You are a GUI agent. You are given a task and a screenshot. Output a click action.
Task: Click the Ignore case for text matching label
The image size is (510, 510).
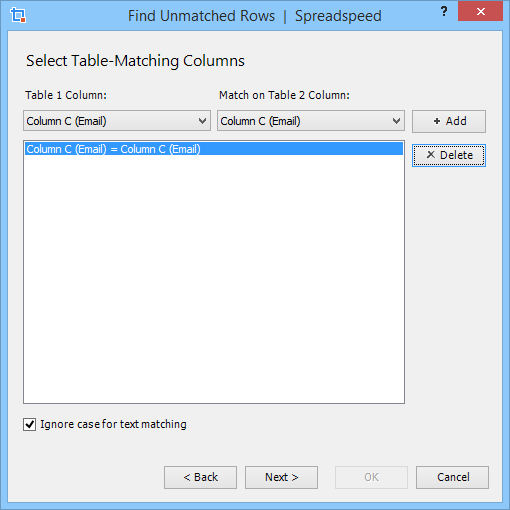click(x=113, y=424)
